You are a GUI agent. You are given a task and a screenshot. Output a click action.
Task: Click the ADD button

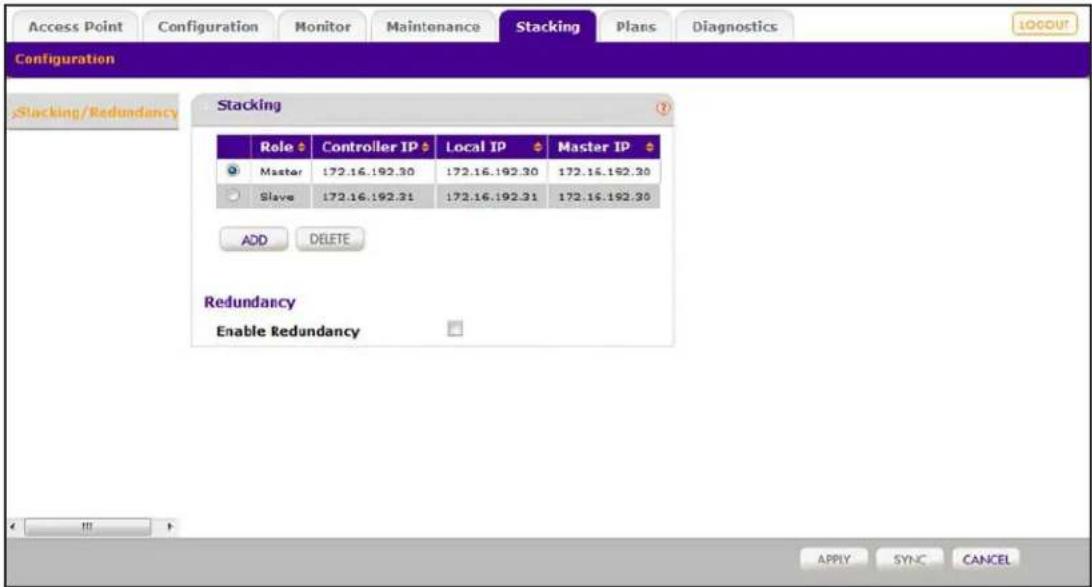click(x=254, y=240)
